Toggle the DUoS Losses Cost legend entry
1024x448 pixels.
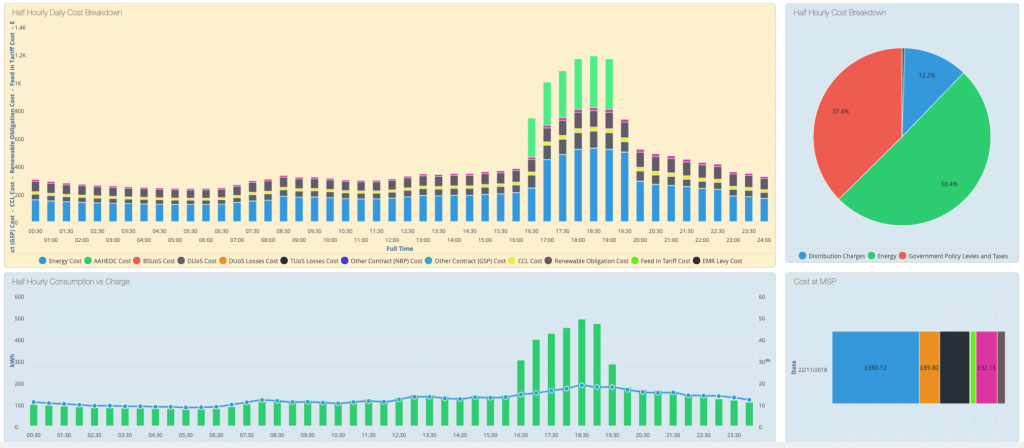point(252,261)
